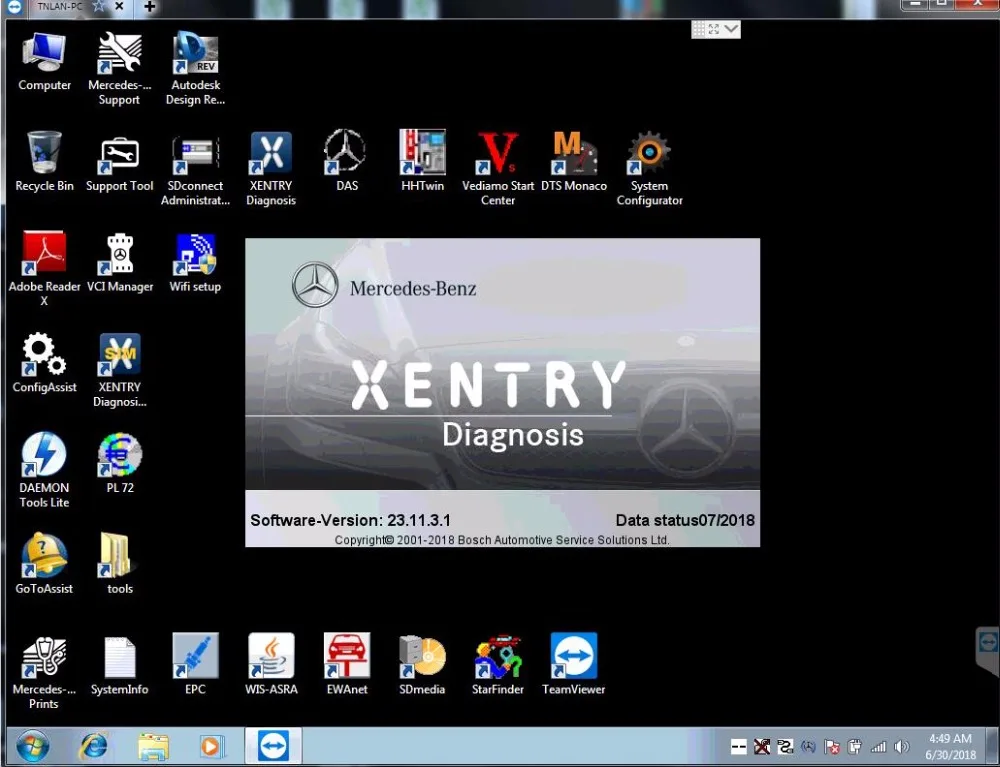The image size is (1000, 767).
Task: Open VCI Manager
Action: point(119,262)
